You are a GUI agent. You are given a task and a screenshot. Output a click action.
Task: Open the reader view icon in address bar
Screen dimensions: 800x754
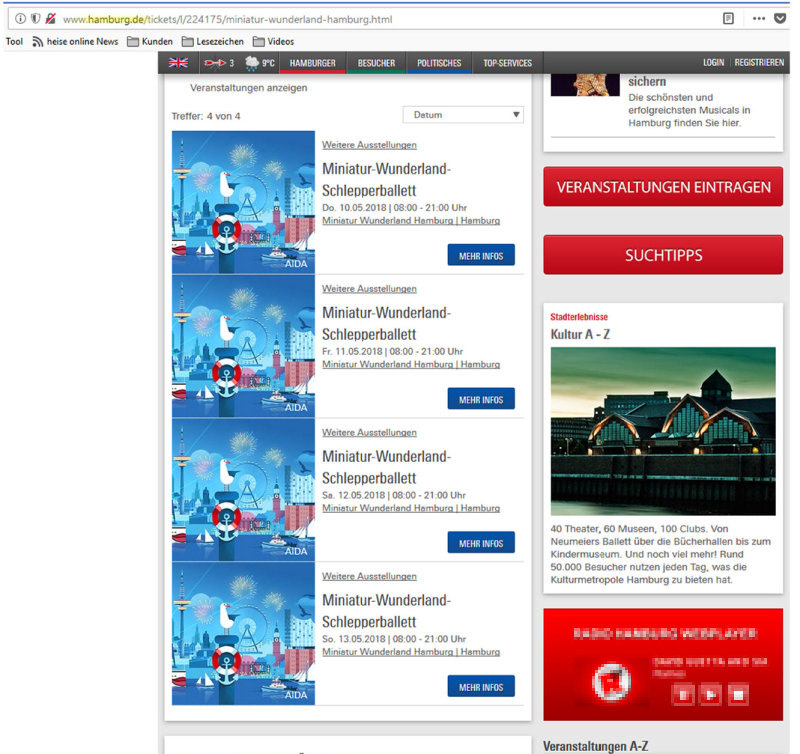pos(728,18)
